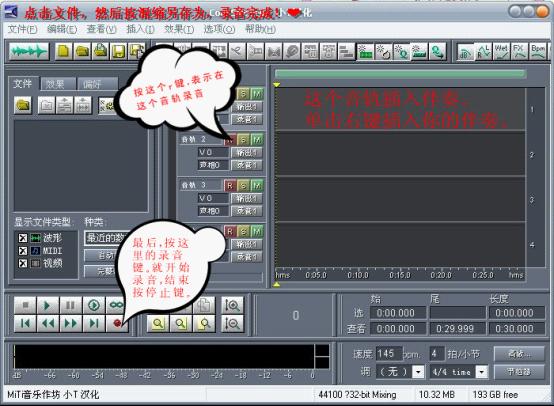This screenshot has width=554, height=406.
Task: Arm track 3 with the R button
Action: click(x=230, y=186)
